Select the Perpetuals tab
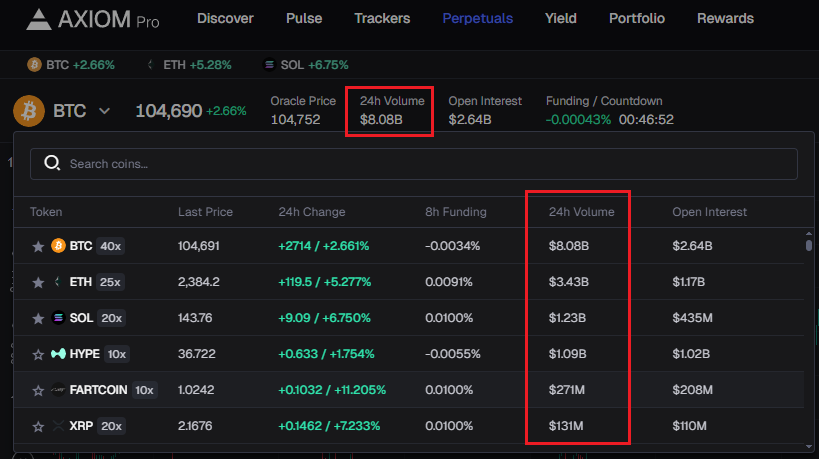Screen dimensions: 819x459 coord(477,18)
